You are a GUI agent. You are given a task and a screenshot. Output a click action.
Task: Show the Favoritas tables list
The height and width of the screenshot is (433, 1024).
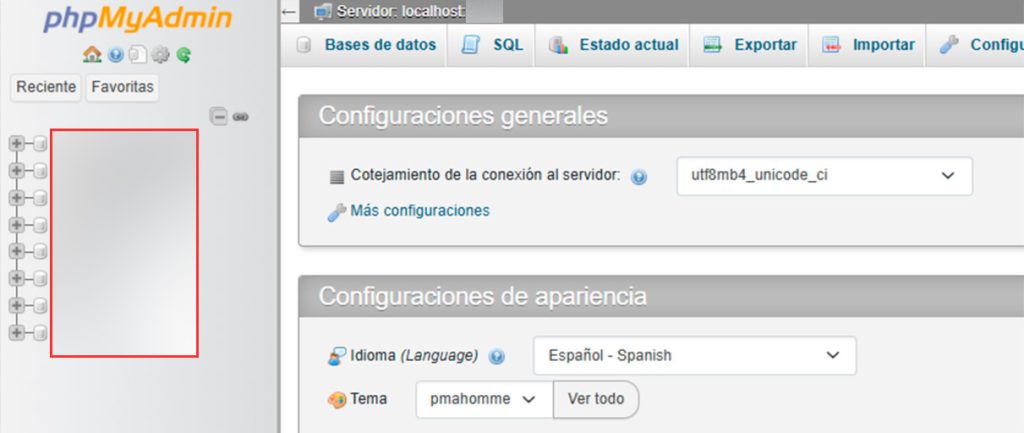(x=123, y=87)
